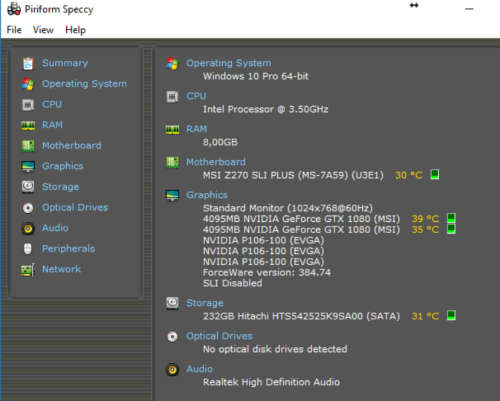The height and width of the screenshot is (401, 500).
Task: Click the 30 °C motherboard temperature value
Action: pyautogui.click(x=409, y=175)
